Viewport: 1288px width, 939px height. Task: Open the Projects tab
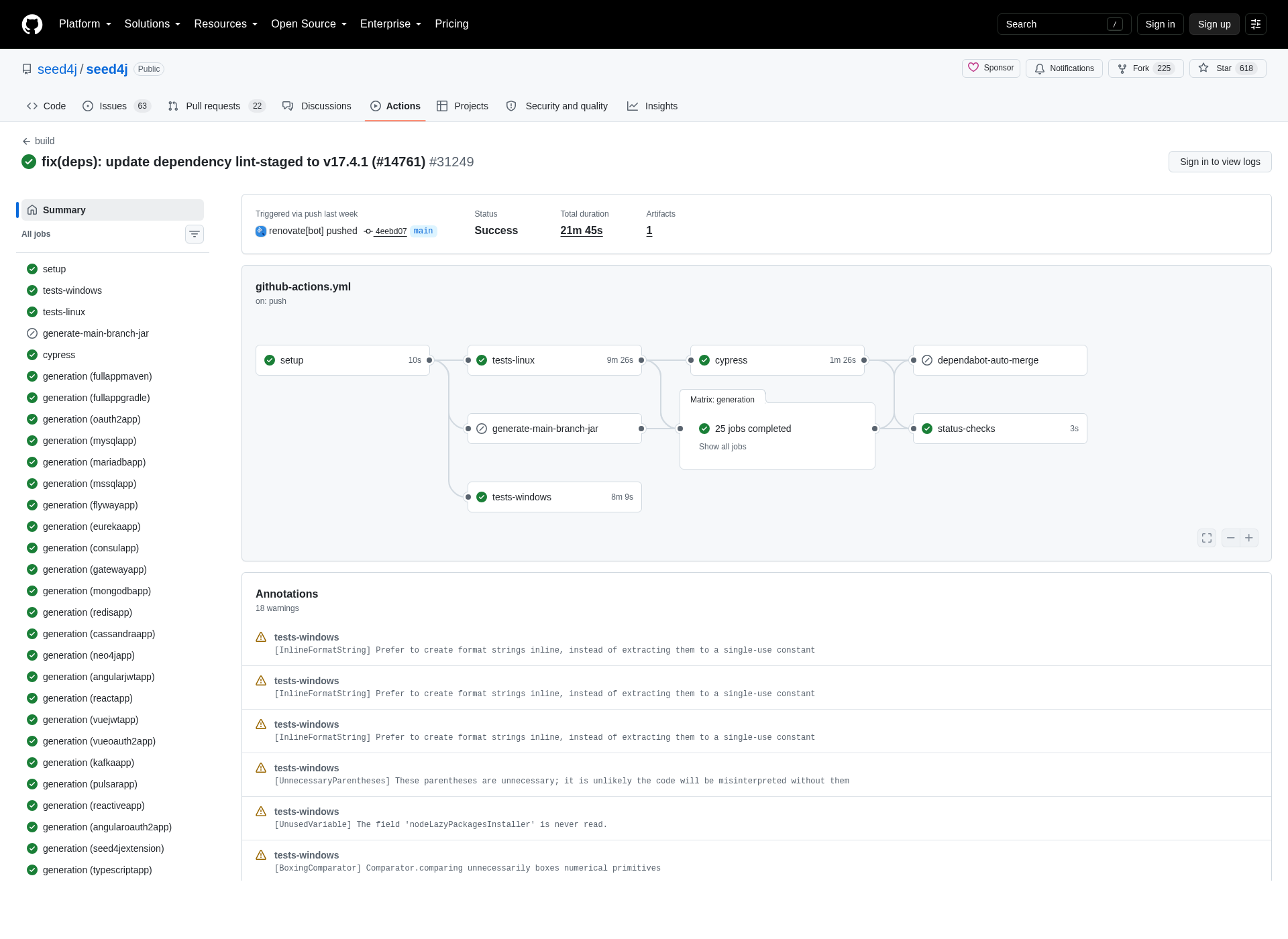pos(462,106)
